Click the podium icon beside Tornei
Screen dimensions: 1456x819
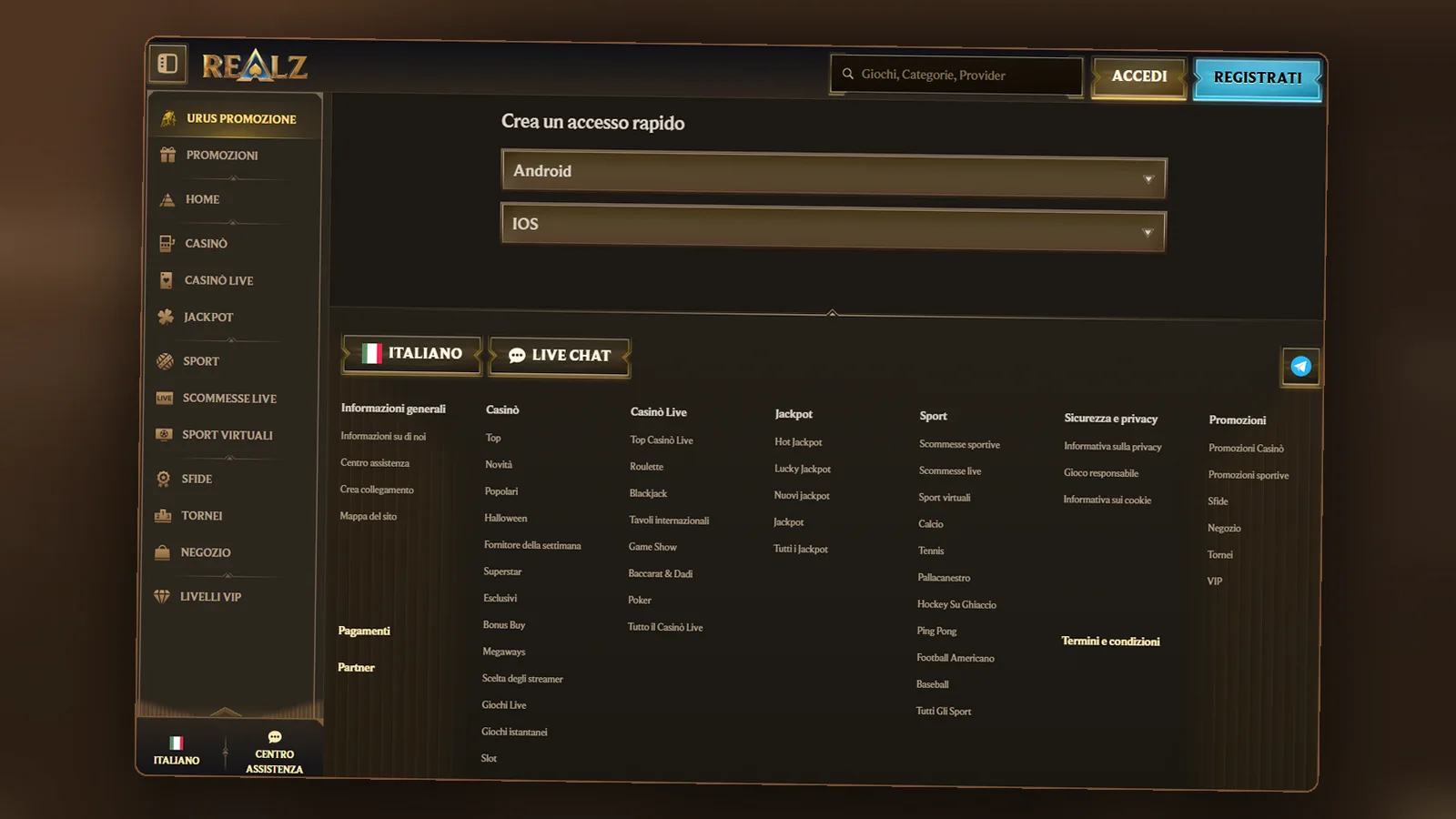[163, 515]
